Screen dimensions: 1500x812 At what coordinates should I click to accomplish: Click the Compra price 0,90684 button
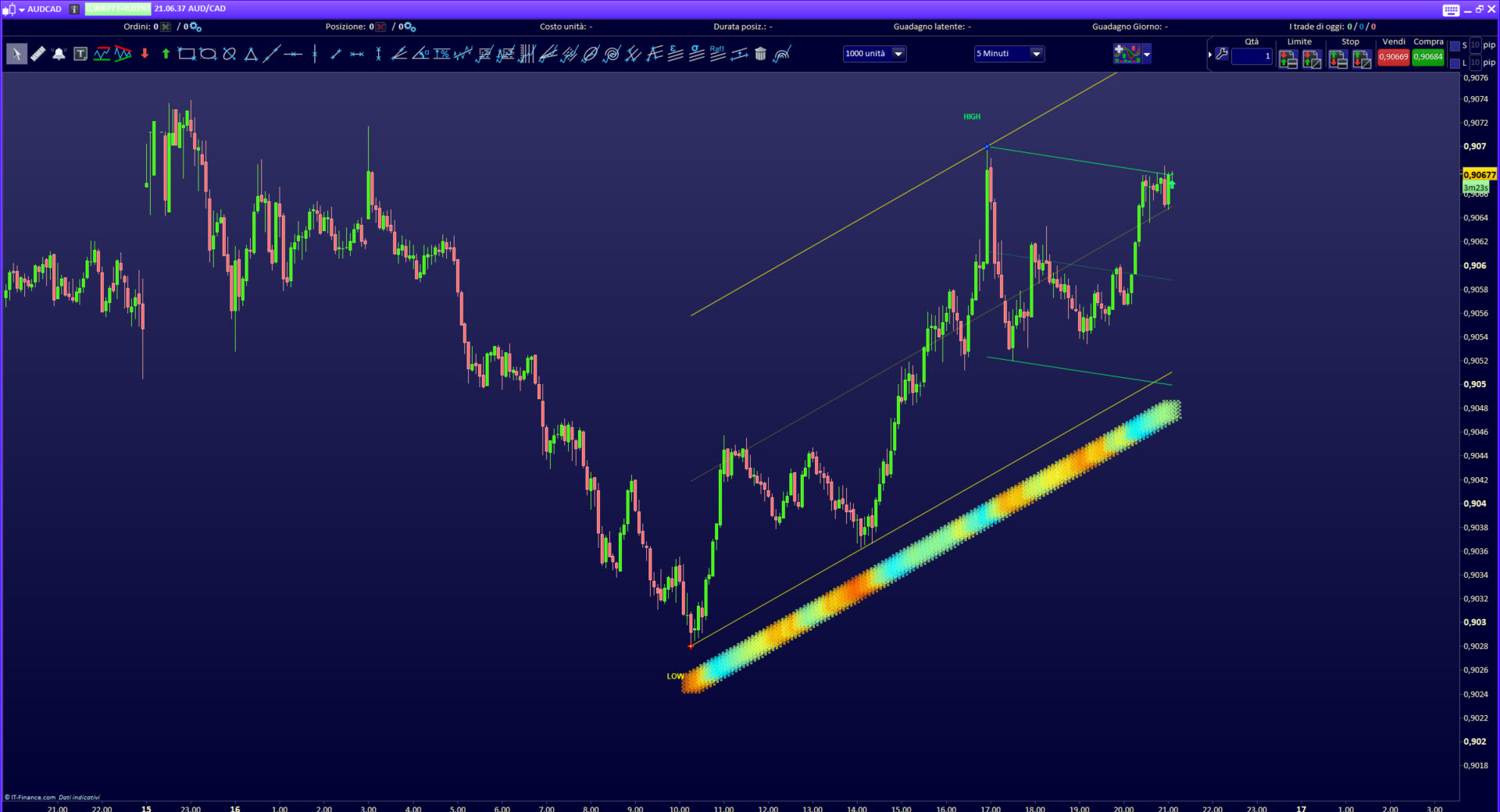click(x=1427, y=57)
